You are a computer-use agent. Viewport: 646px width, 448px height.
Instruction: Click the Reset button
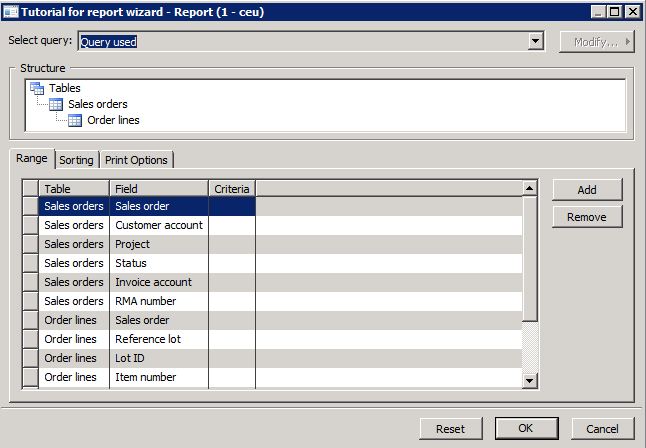(x=451, y=429)
